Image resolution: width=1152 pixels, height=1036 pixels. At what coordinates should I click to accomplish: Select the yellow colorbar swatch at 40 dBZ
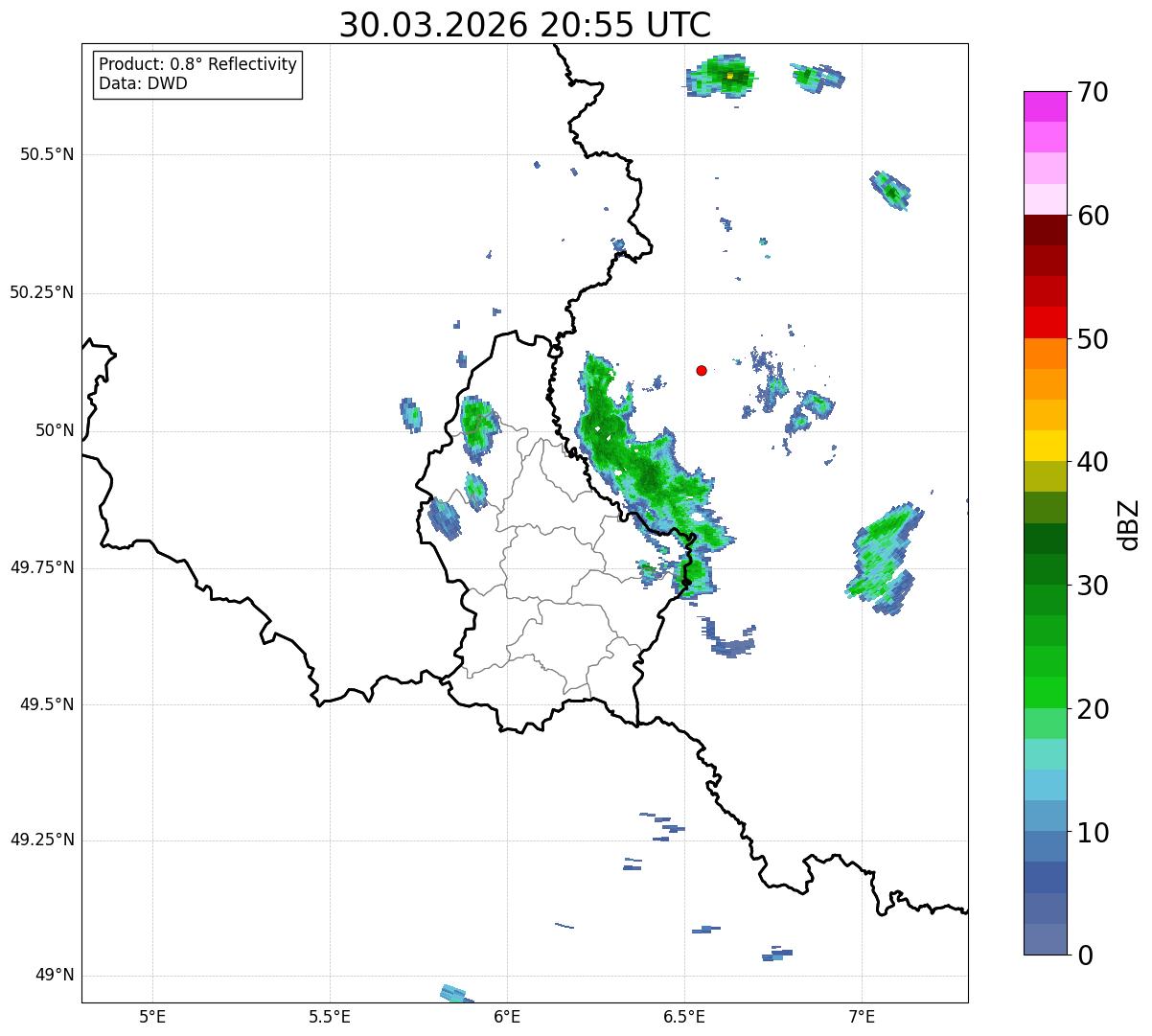pyautogui.click(x=1046, y=446)
